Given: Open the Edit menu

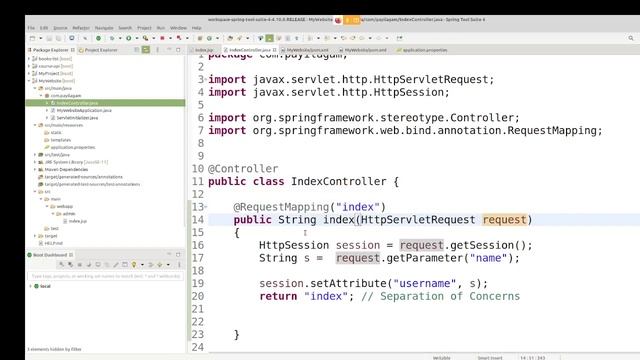Looking at the screenshot, I should tap(44, 28).
